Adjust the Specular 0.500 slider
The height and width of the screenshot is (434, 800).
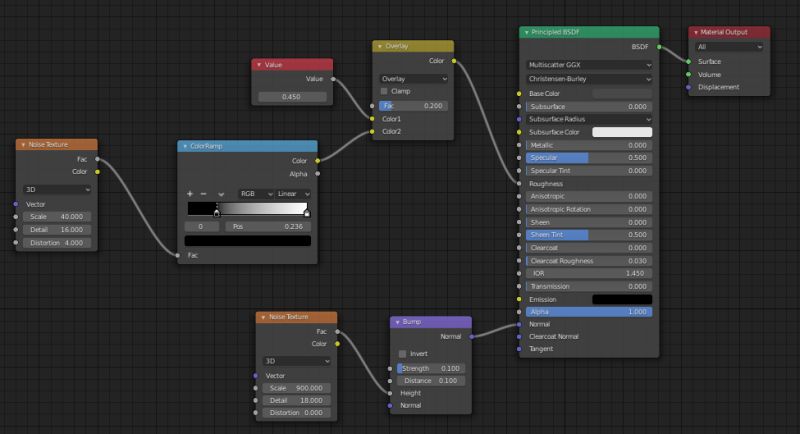(589, 158)
